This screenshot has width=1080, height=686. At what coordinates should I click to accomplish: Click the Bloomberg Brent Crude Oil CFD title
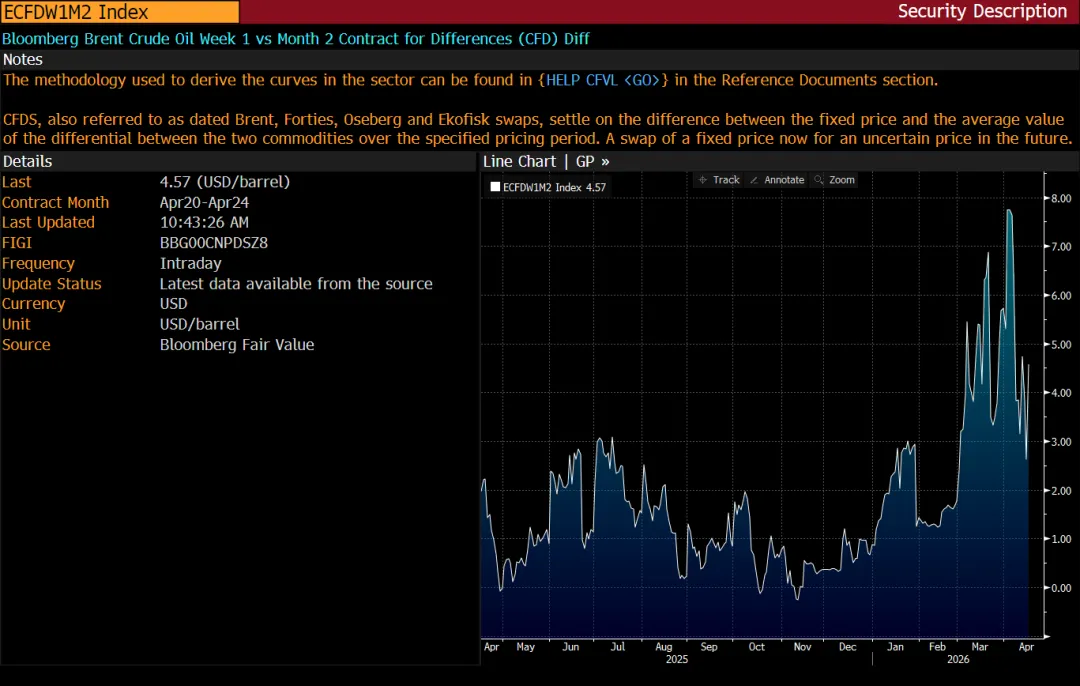295,39
